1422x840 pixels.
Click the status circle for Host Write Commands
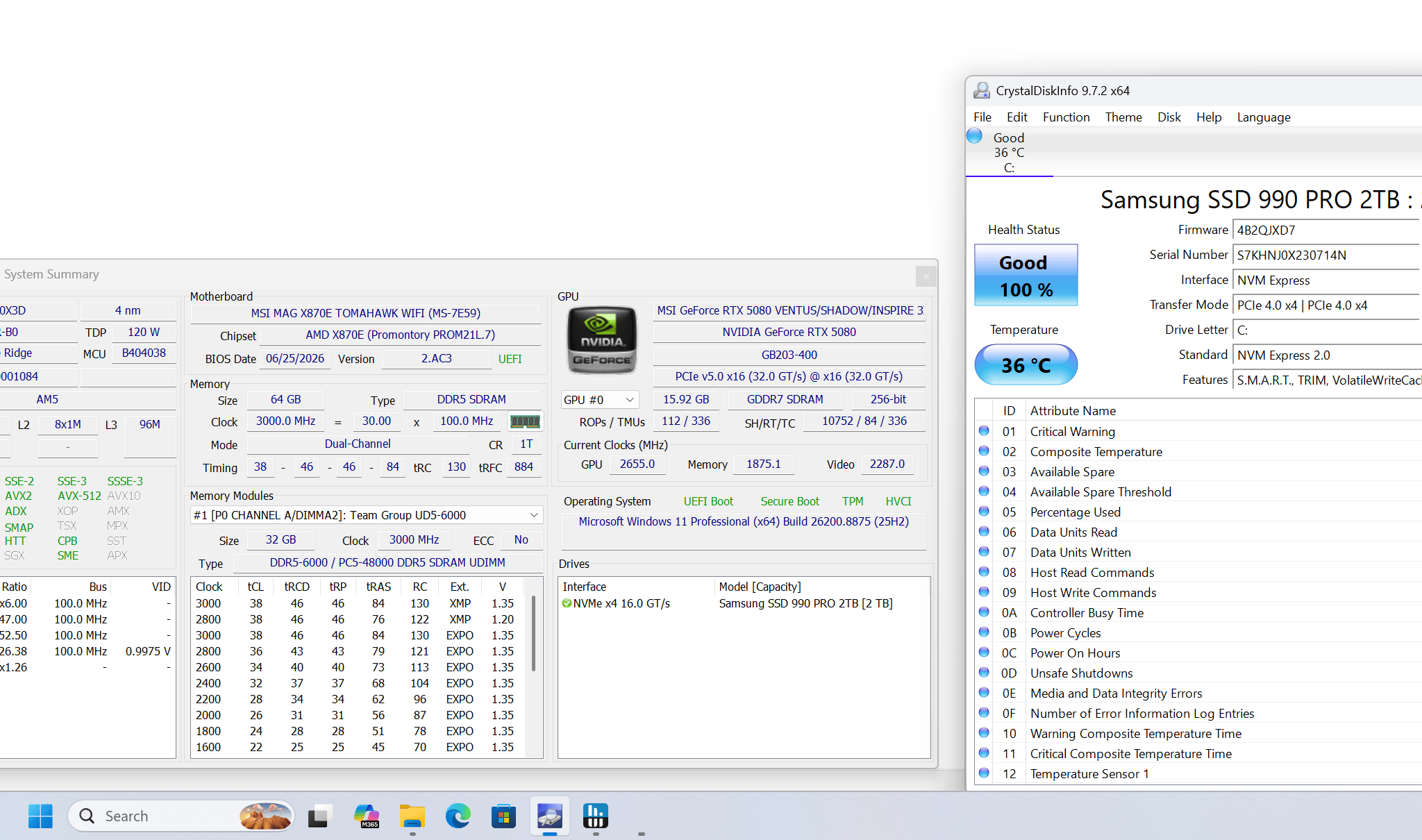pyautogui.click(x=984, y=591)
